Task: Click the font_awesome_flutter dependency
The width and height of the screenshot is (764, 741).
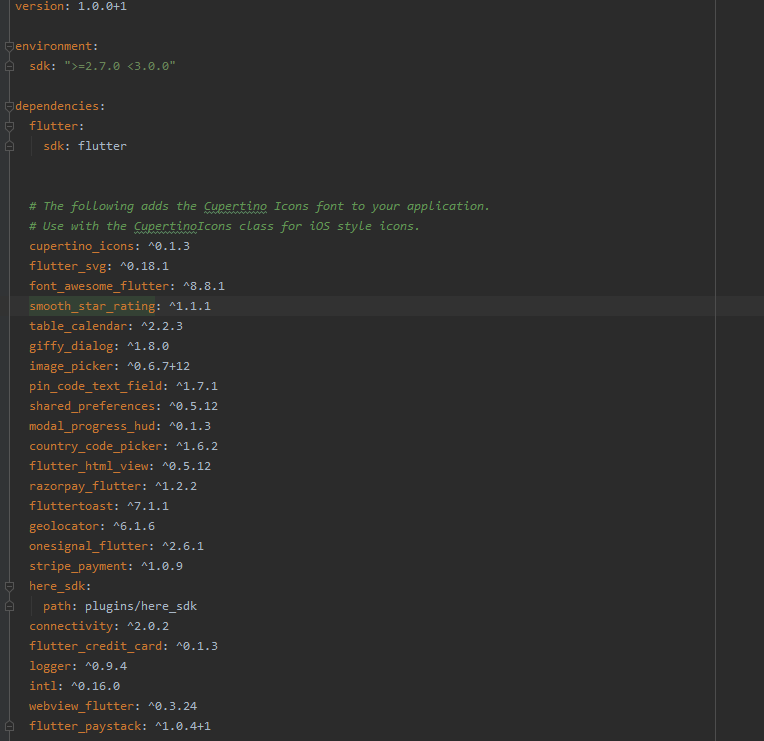Action: pos(127,286)
